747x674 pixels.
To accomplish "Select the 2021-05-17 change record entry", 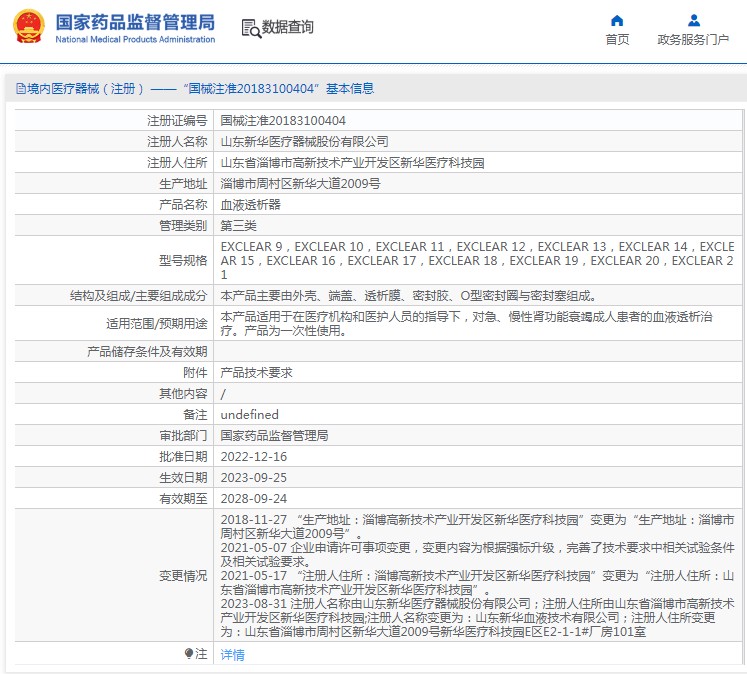I will (477, 583).
